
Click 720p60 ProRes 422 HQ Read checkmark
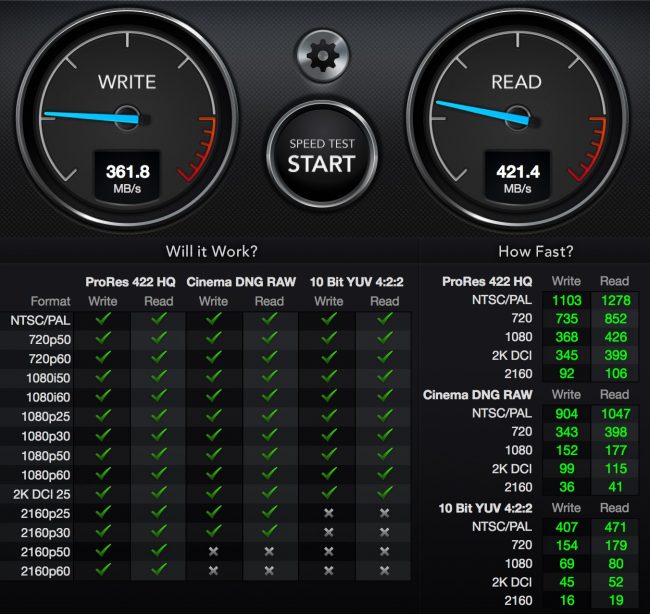tap(159, 357)
